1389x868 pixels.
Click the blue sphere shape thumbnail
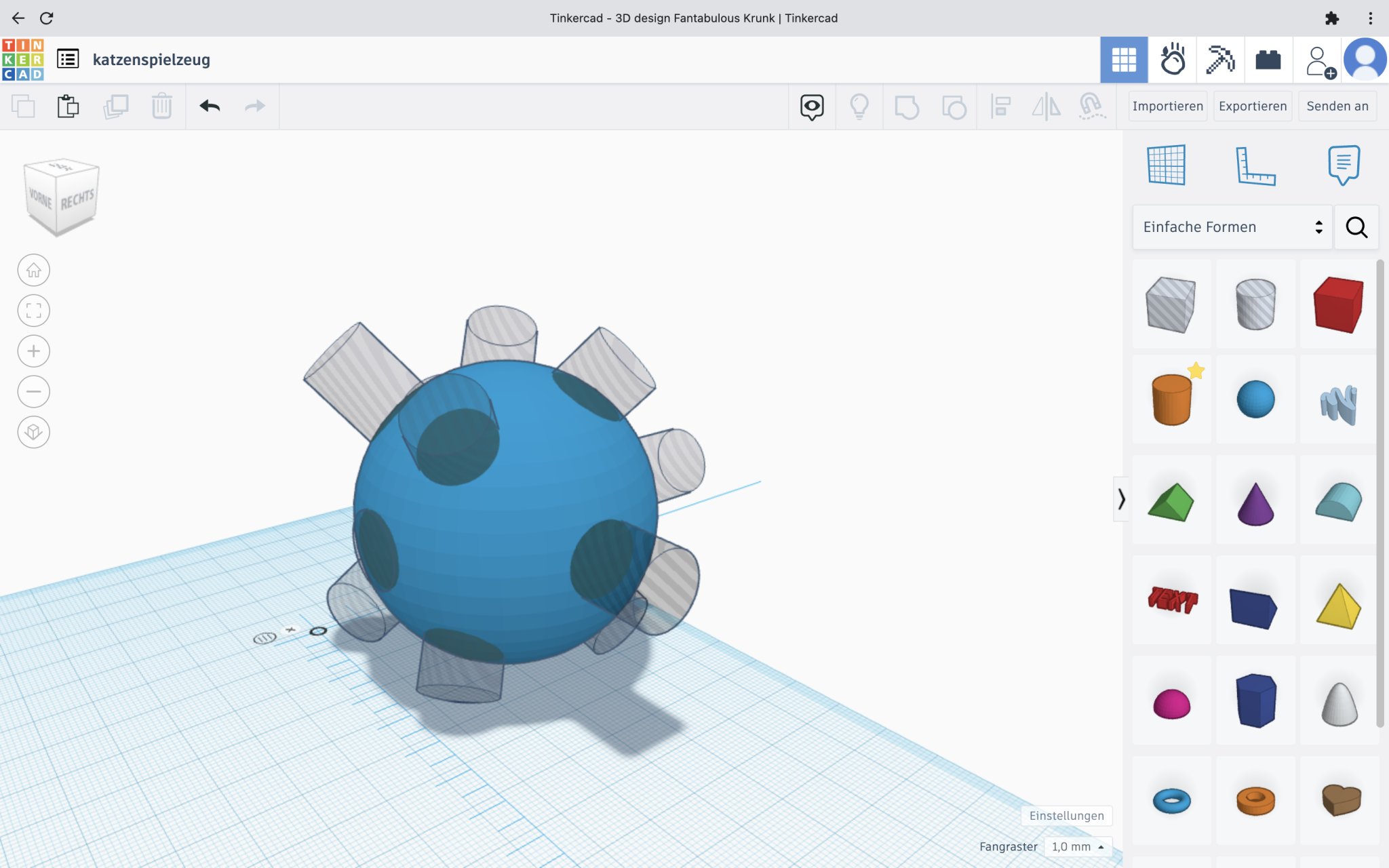(1255, 399)
